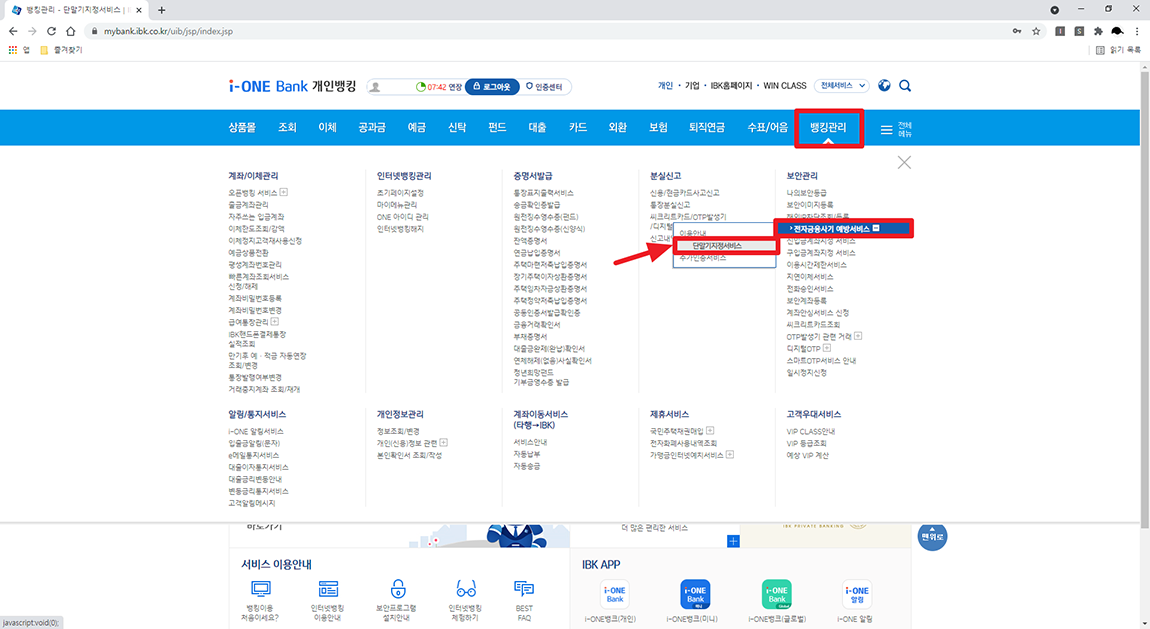Click the WIN CLASS header link
Screen dimensions: 1150x629
[785, 86]
